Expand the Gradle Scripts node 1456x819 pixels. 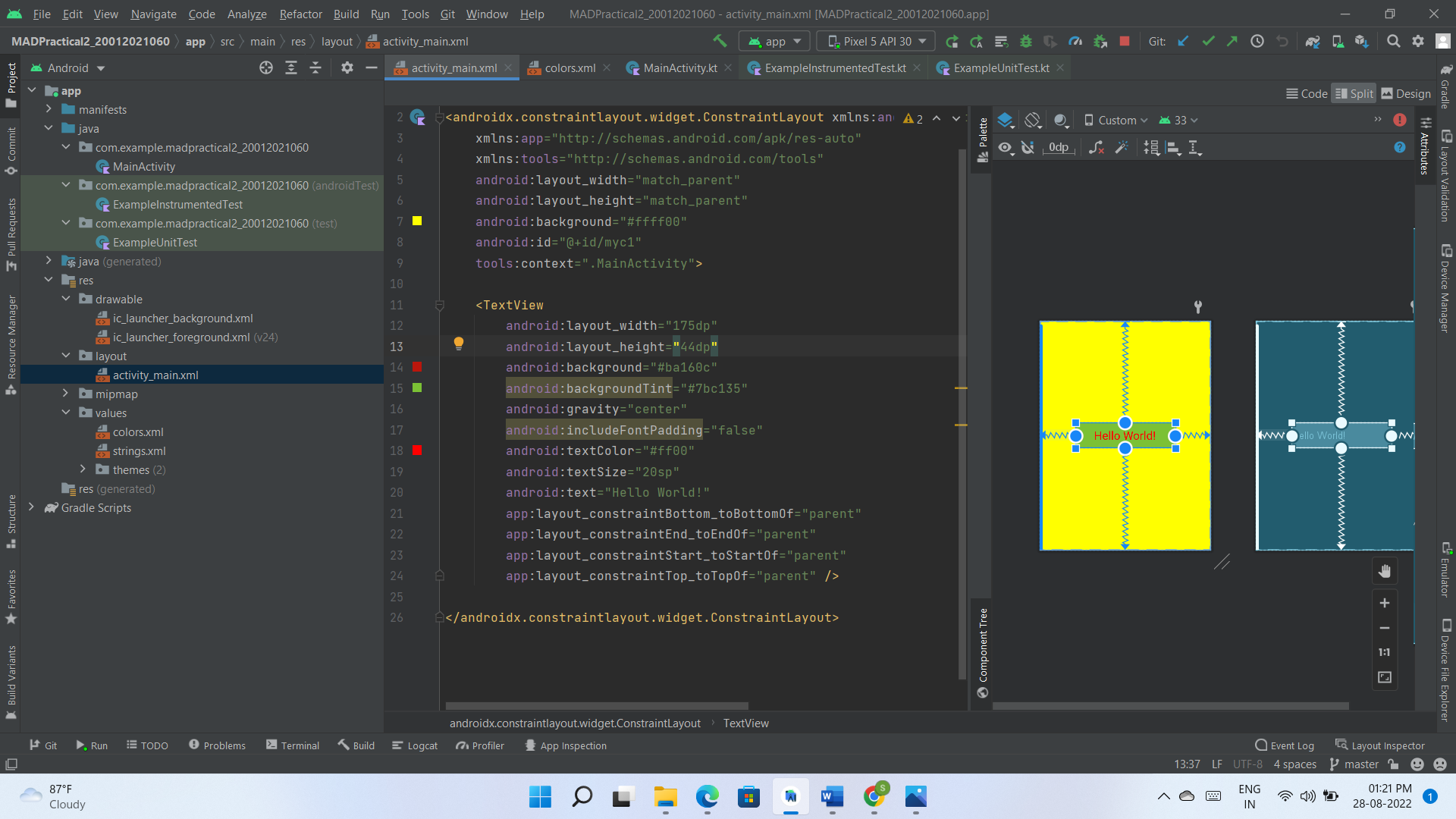pyautogui.click(x=32, y=507)
